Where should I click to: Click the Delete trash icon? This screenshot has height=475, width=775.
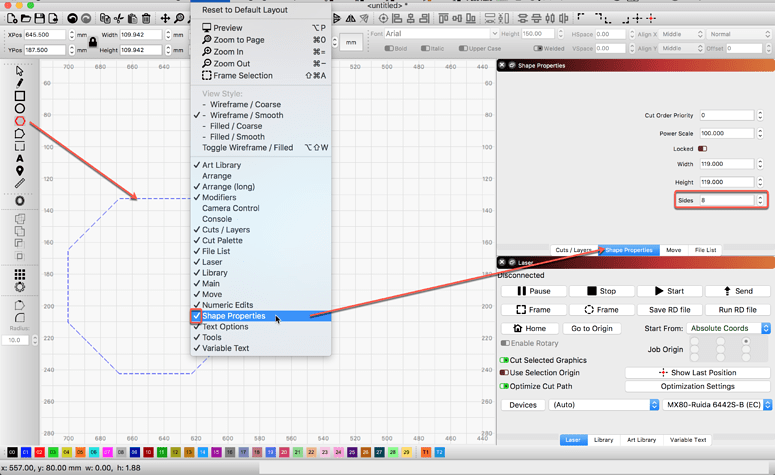coord(146,19)
